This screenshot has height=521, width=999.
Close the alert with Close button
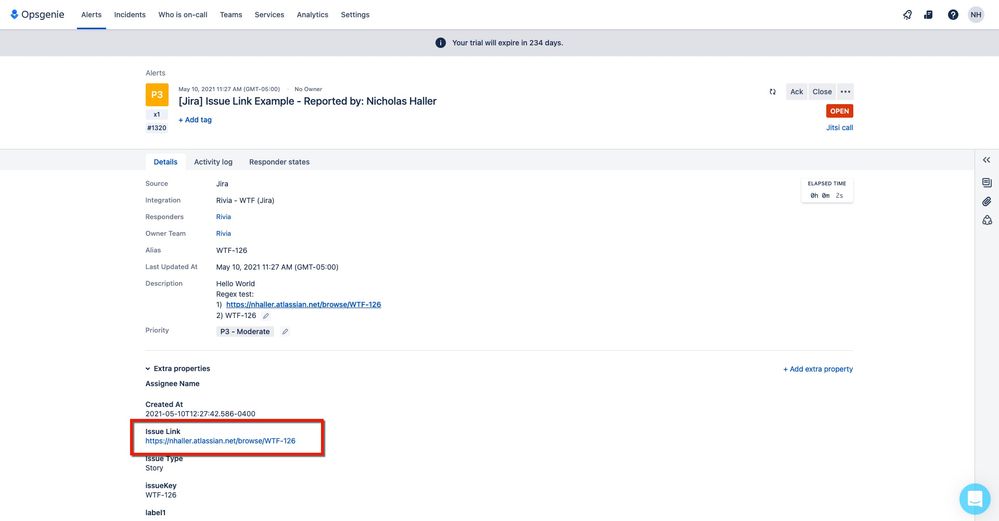[x=822, y=92]
